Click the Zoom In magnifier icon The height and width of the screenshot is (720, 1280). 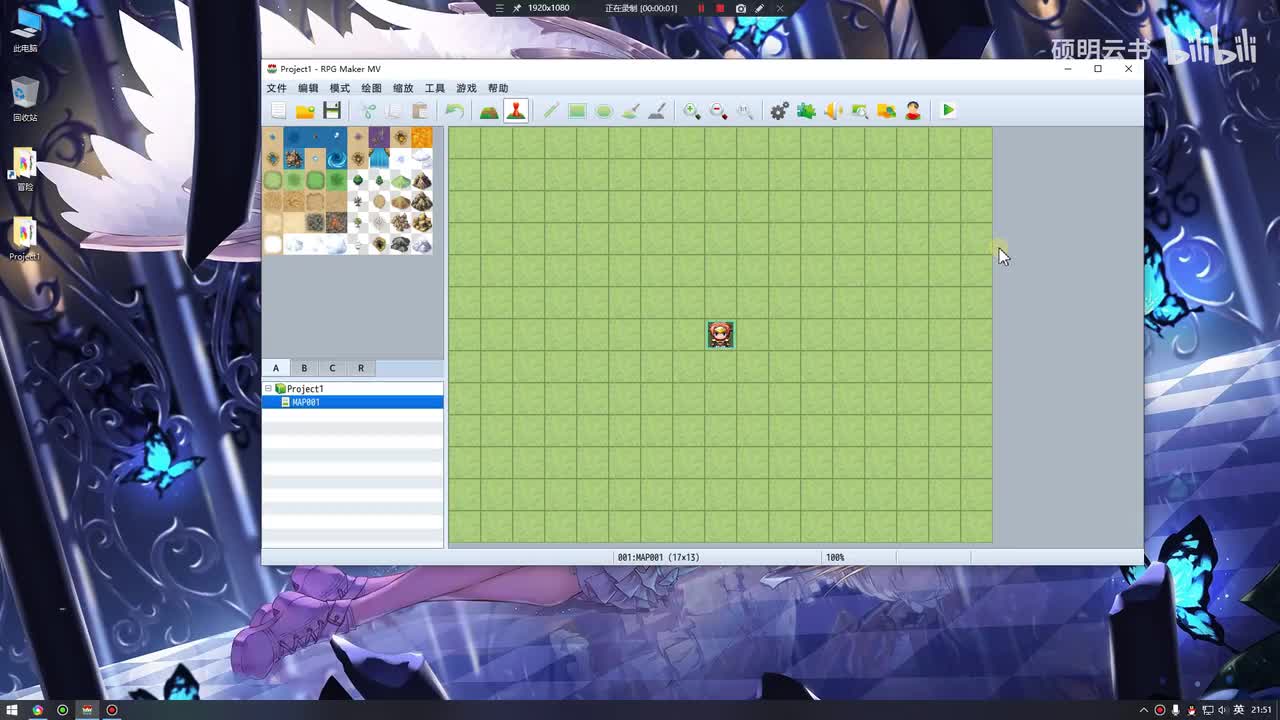coord(692,111)
